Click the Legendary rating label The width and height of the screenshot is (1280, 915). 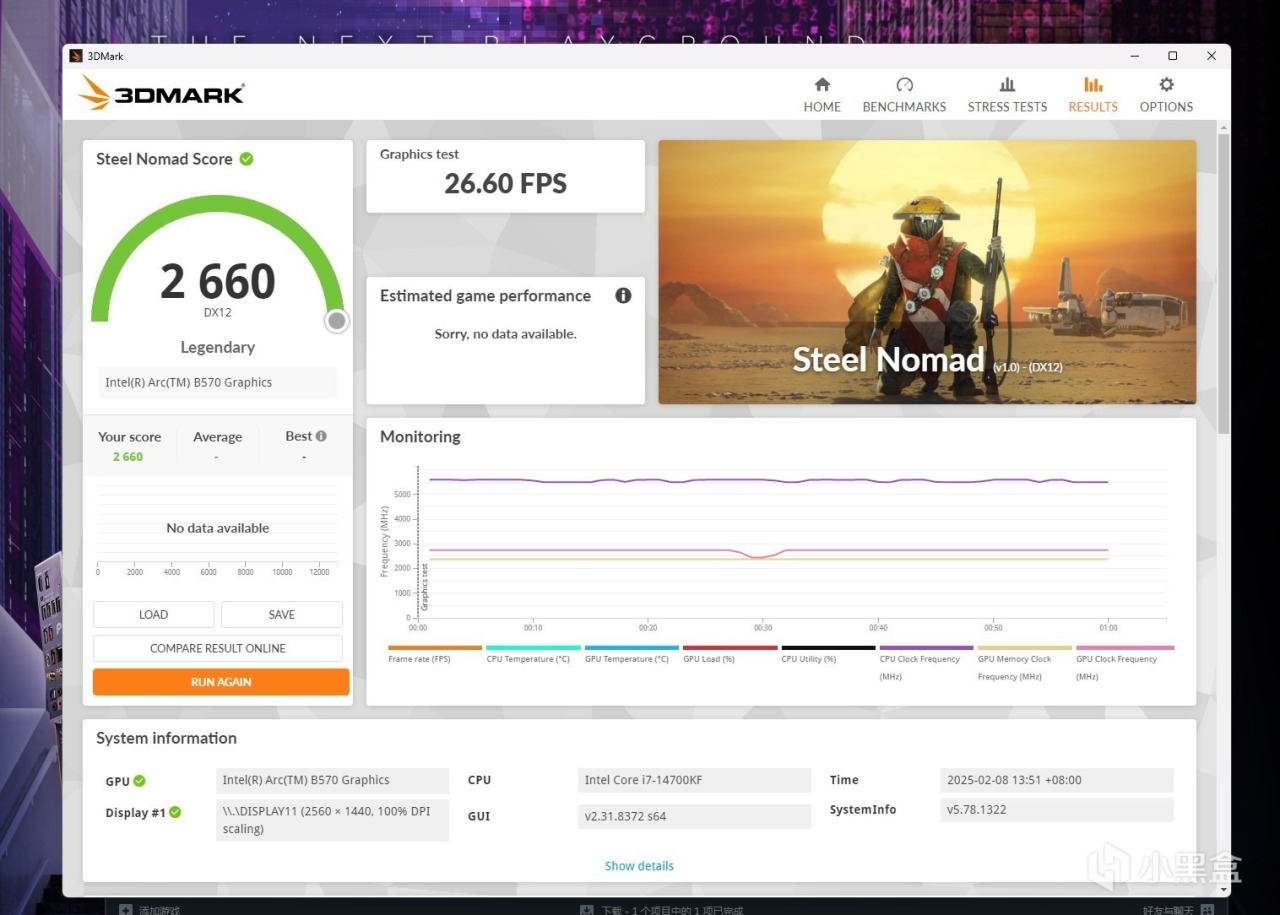218,347
